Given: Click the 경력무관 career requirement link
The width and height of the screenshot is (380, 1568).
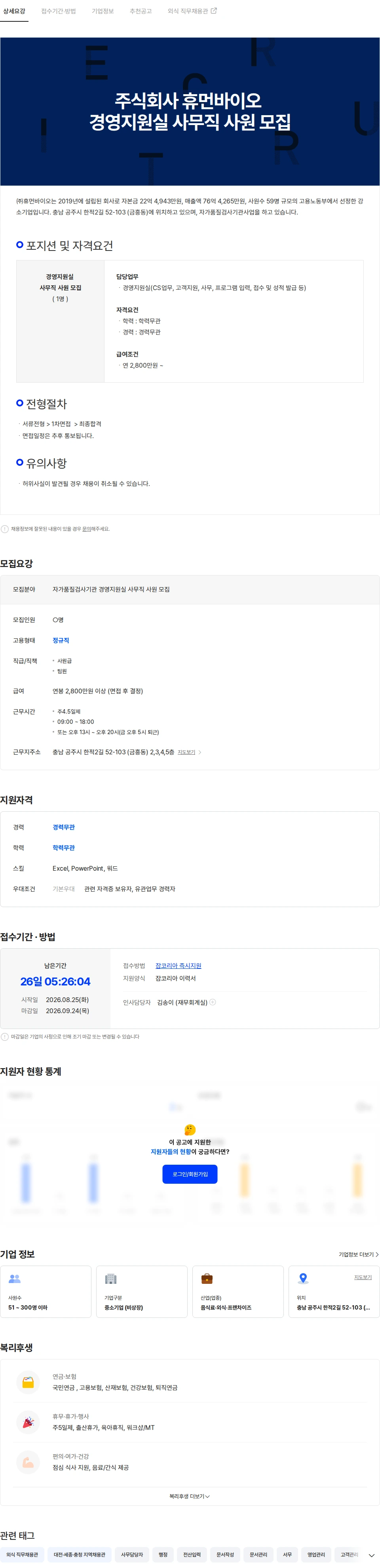Looking at the screenshot, I should (x=63, y=827).
